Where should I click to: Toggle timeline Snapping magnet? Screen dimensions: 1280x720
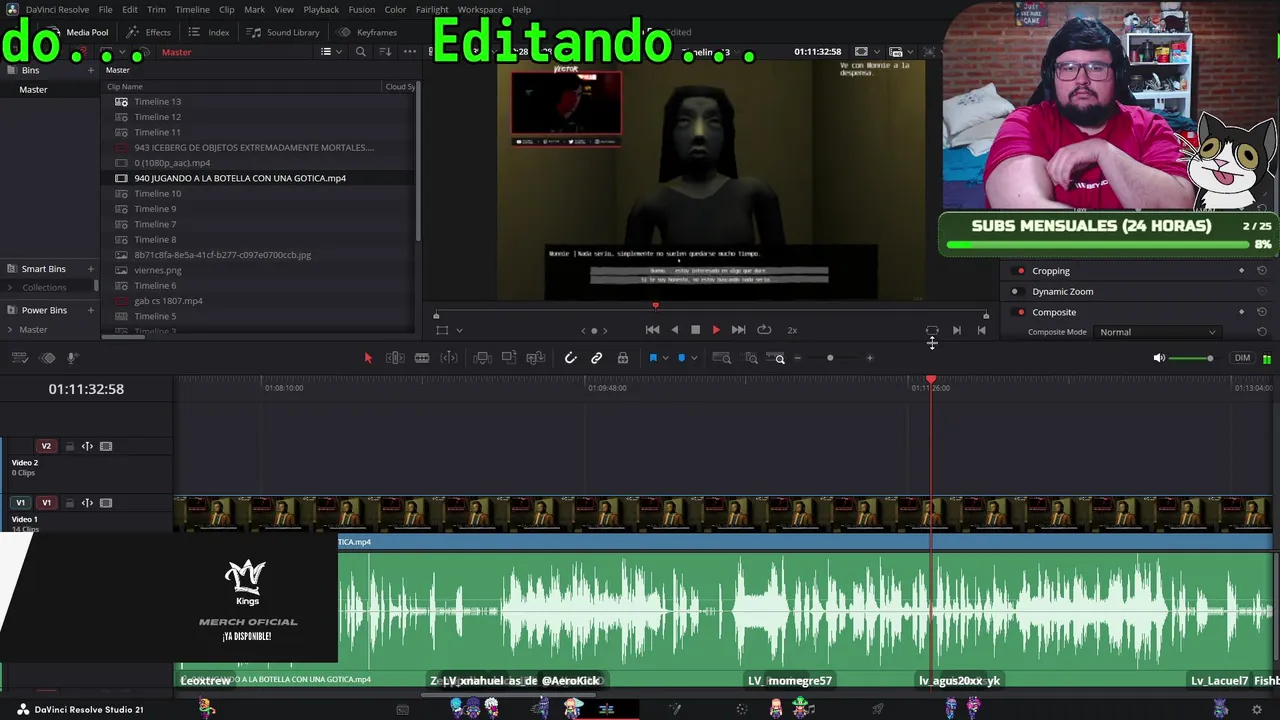tap(571, 358)
